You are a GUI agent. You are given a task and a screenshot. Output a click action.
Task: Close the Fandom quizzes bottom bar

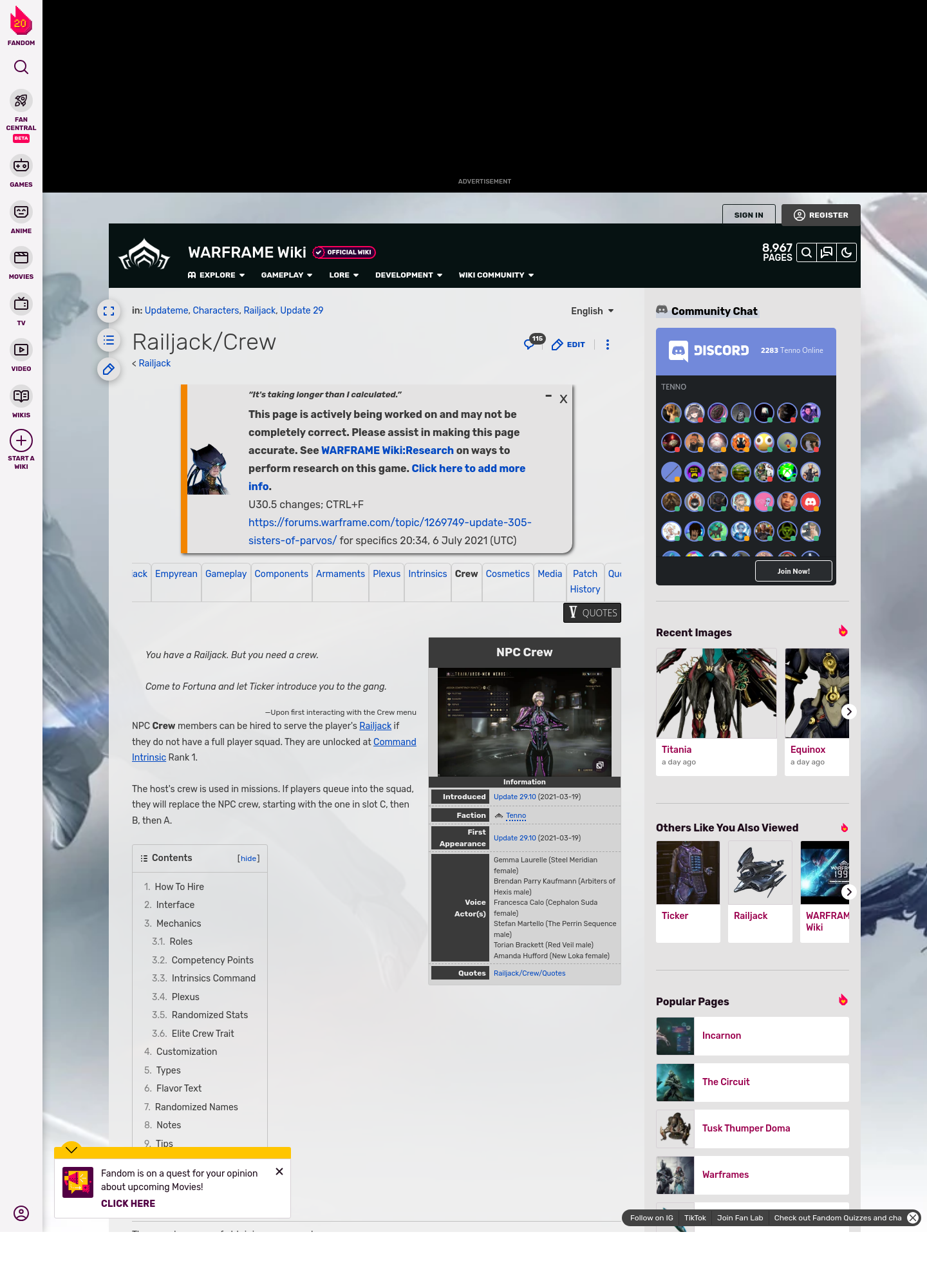(x=913, y=1218)
